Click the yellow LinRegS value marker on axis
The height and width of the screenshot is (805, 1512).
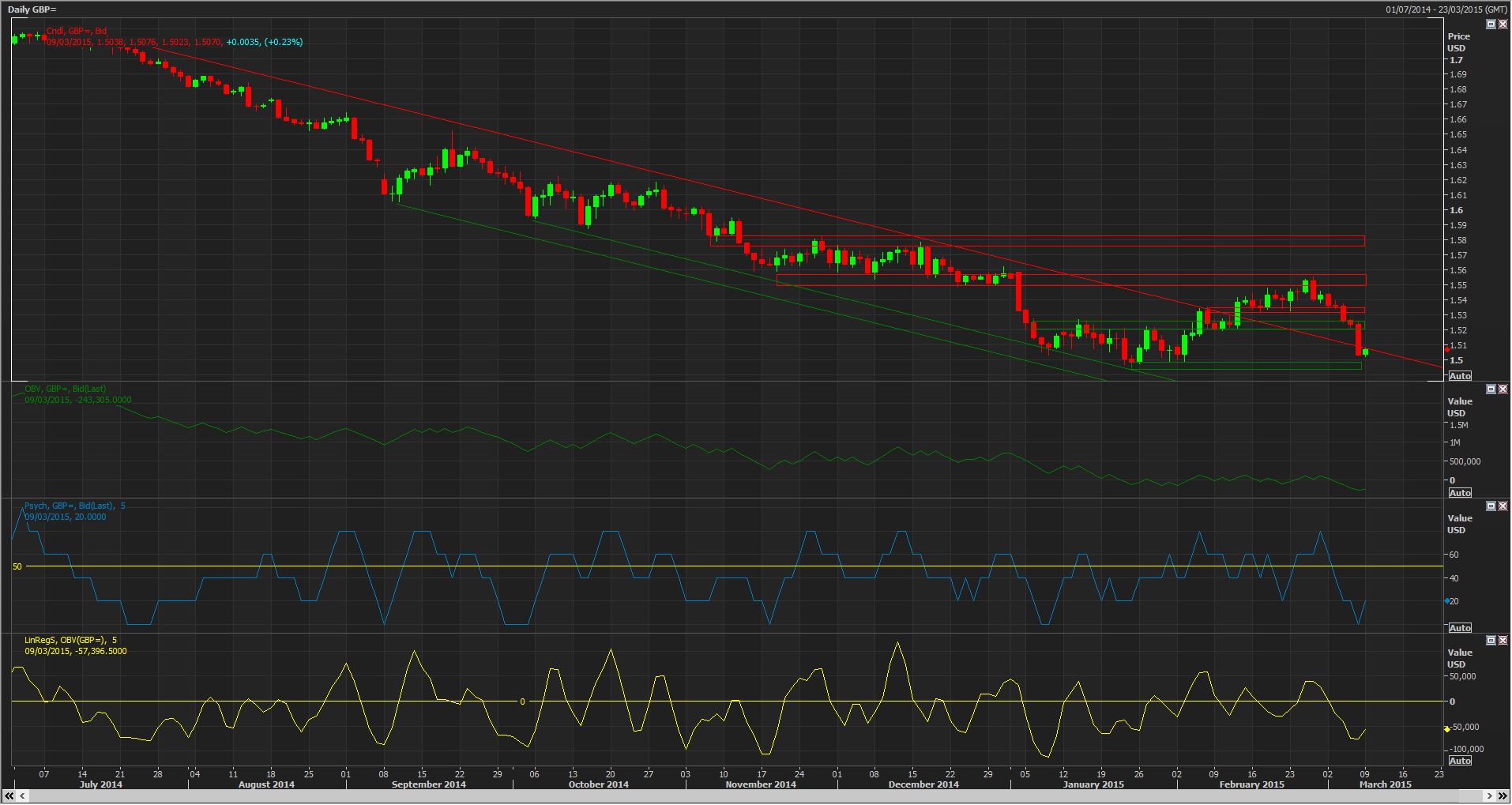point(1446,729)
